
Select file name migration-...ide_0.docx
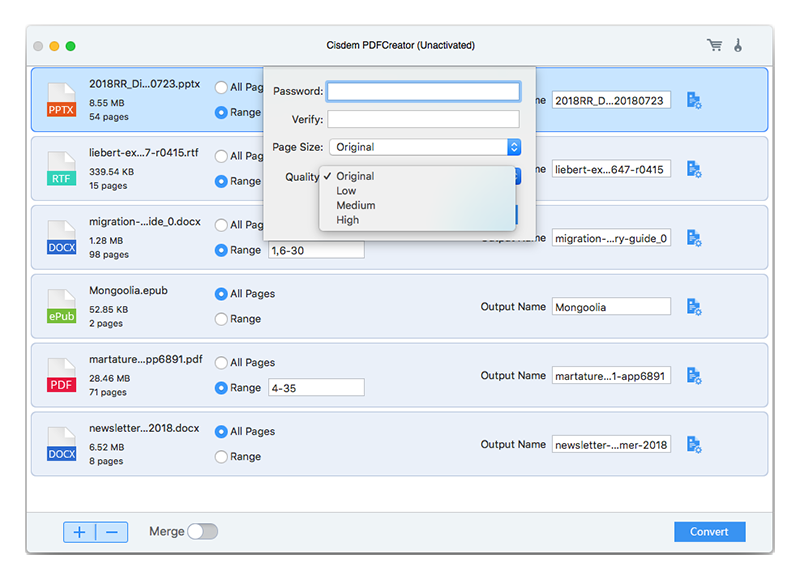[145, 221]
